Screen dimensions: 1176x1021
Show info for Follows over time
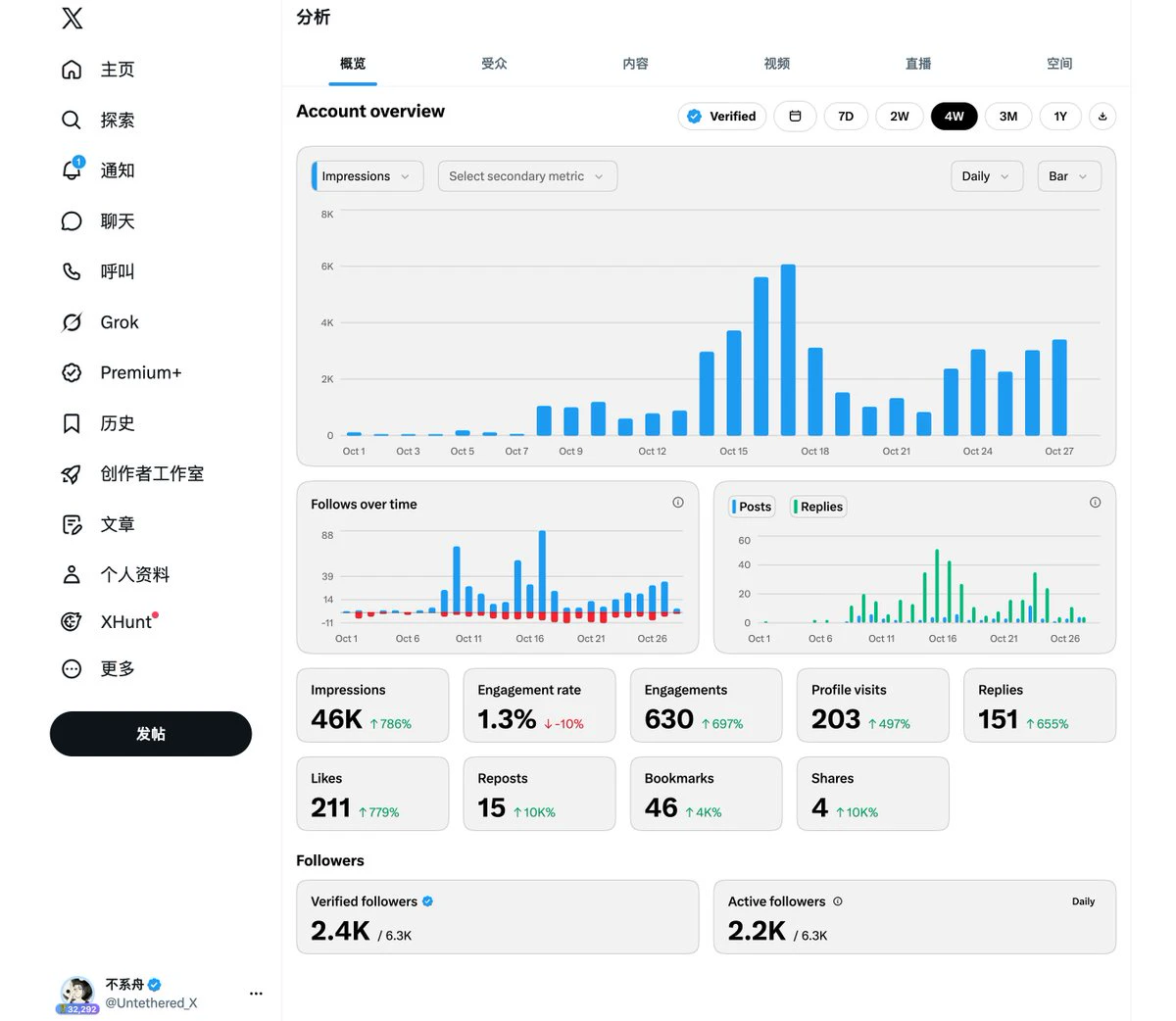click(x=678, y=503)
